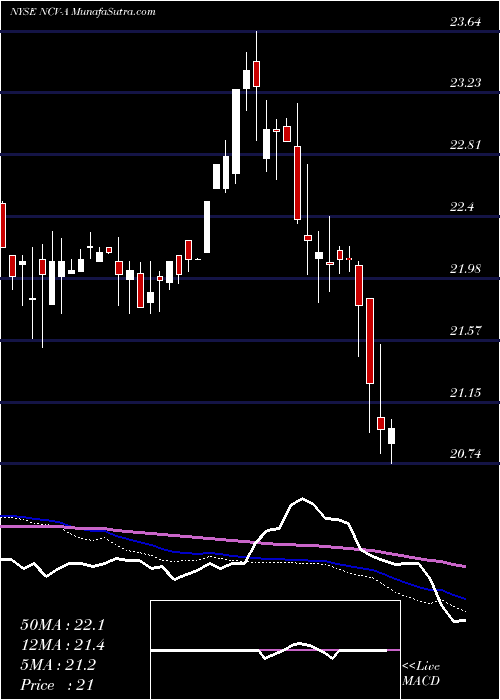Click the highest red candlestick near 23.64
500x700 pixels.
click(x=256, y=74)
